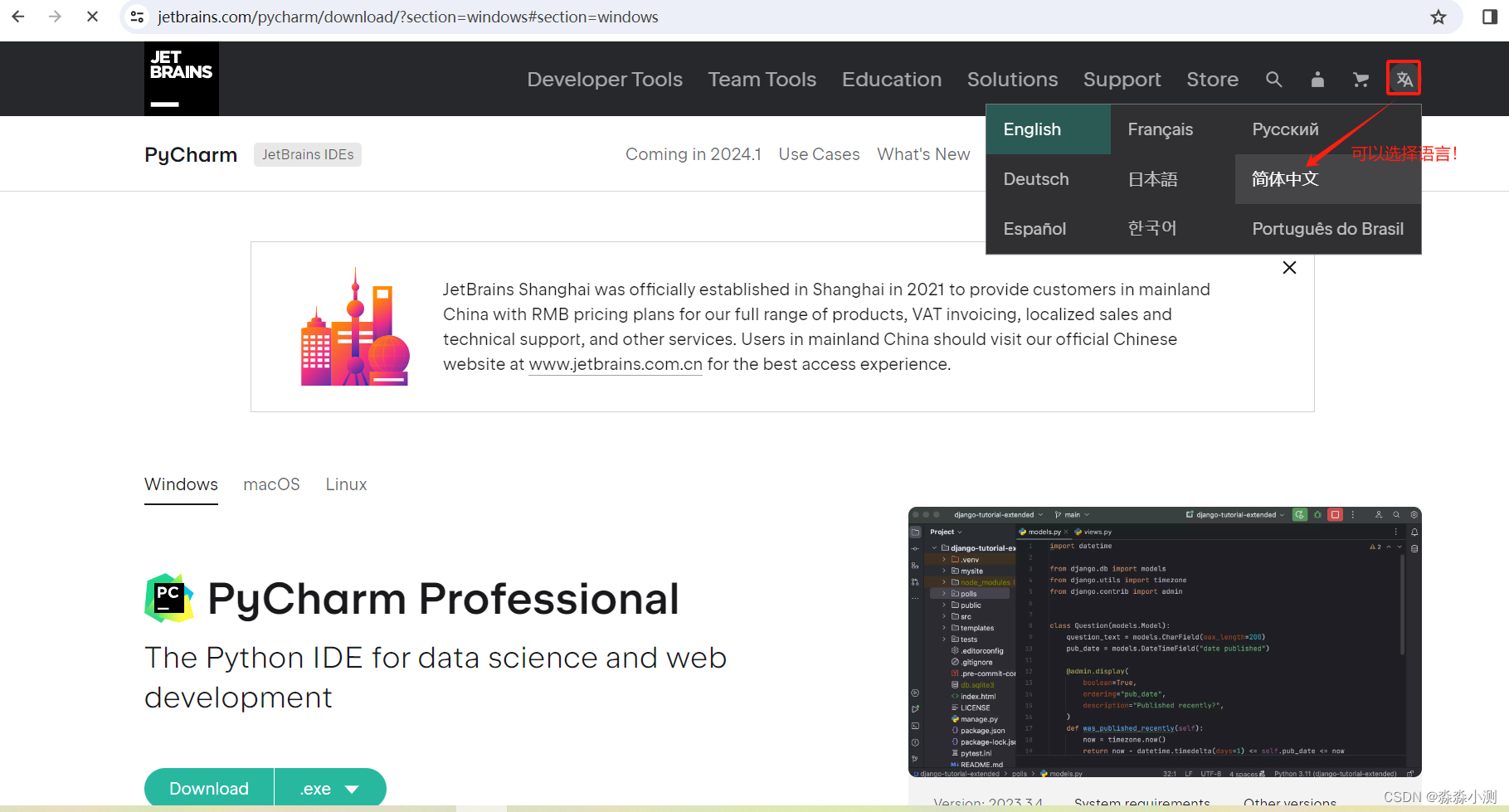Switch to the macOS tab

(x=271, y=484)
